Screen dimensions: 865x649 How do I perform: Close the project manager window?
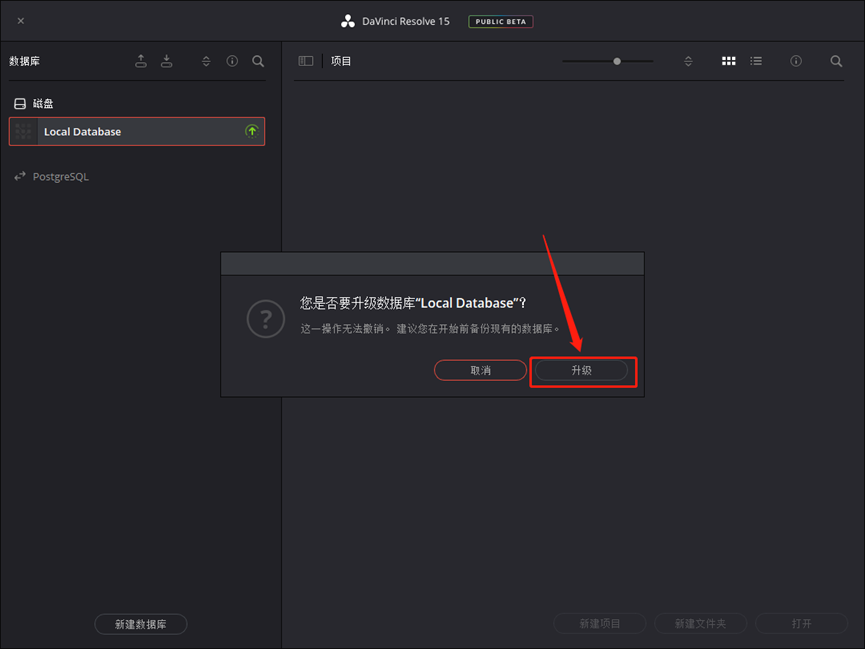tap(21, 21)
